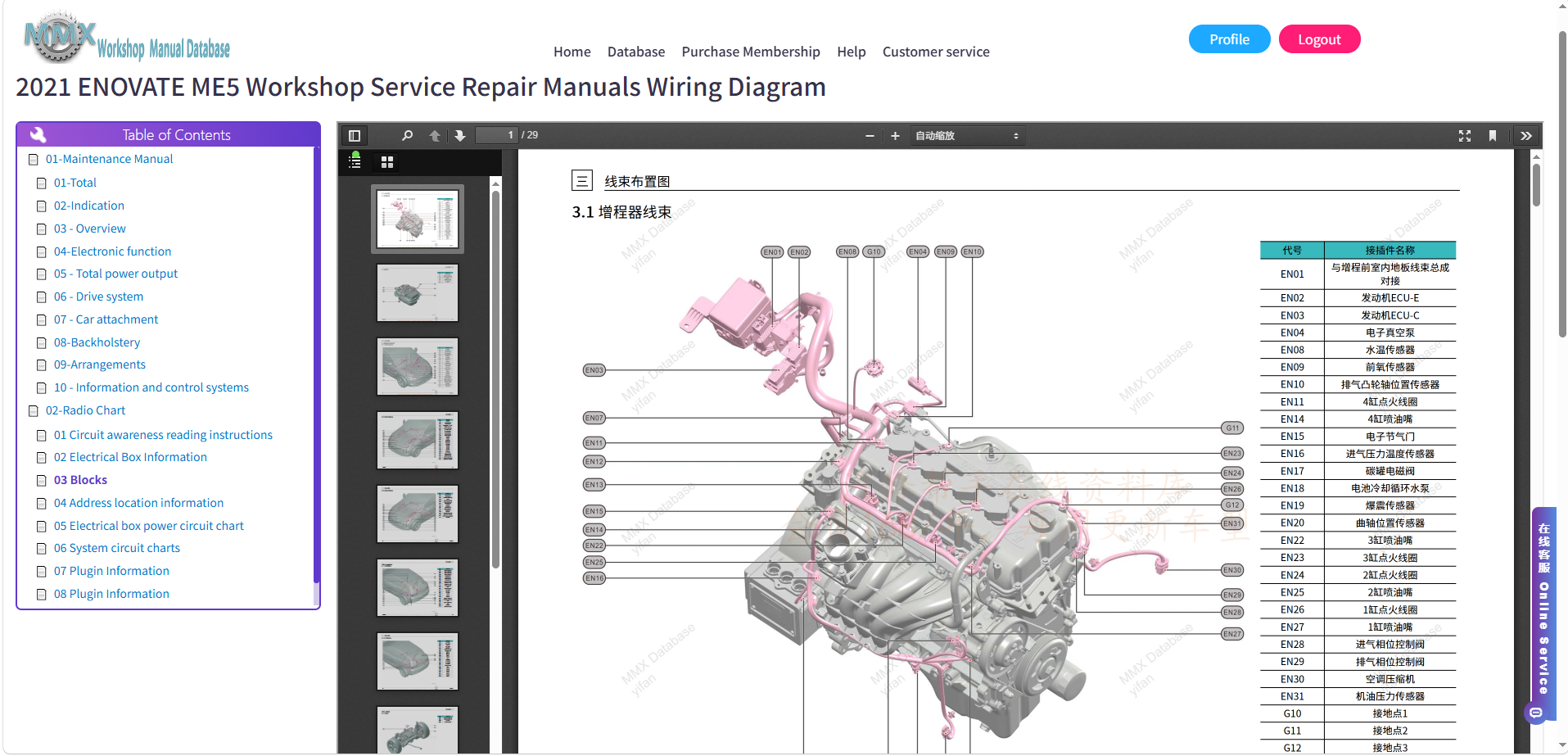
Task: Go to the next PDF page
Action: click(x=460, y=136)
